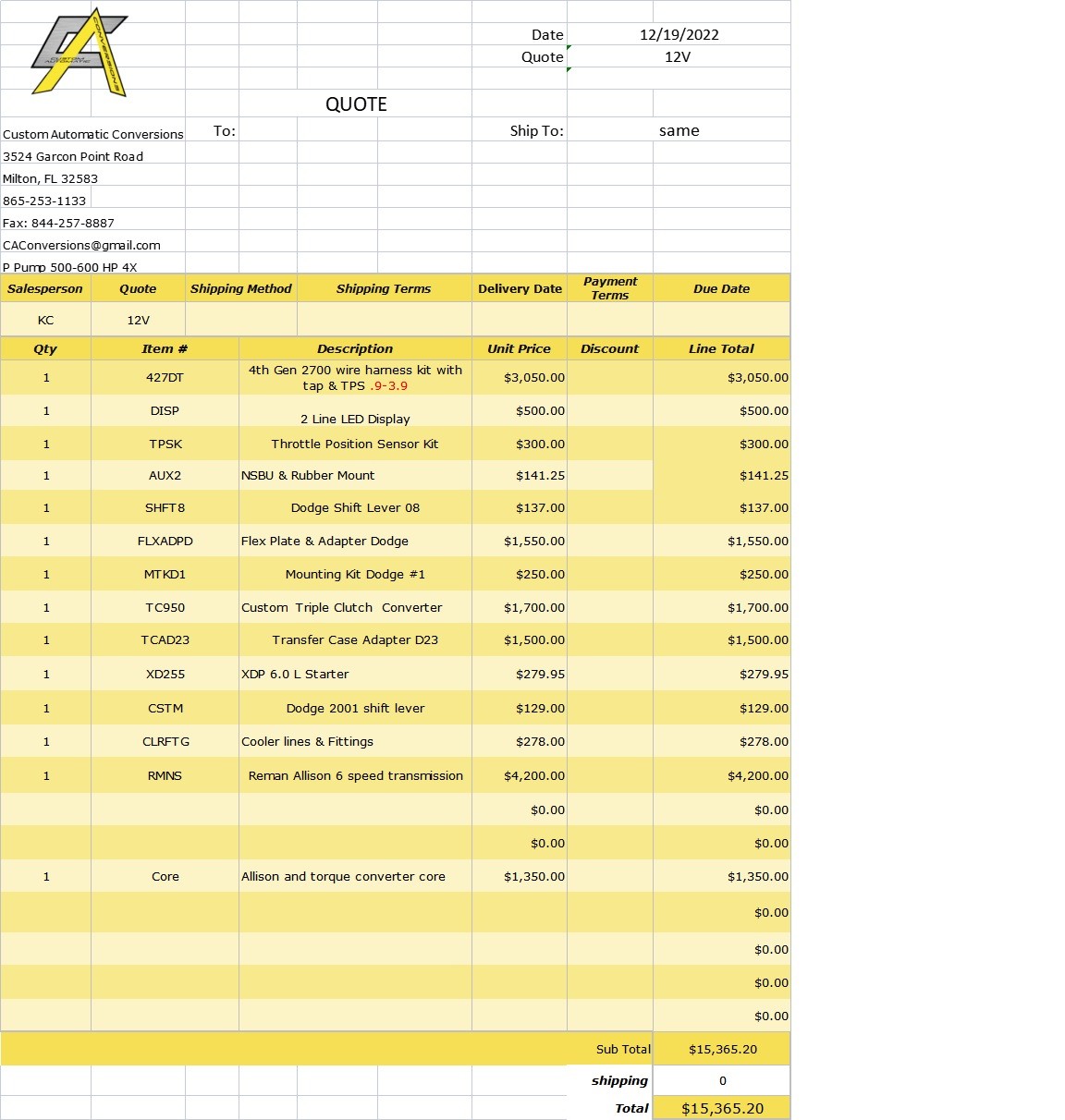Click 'Custom Triple Clutch Converter' description

355,607
